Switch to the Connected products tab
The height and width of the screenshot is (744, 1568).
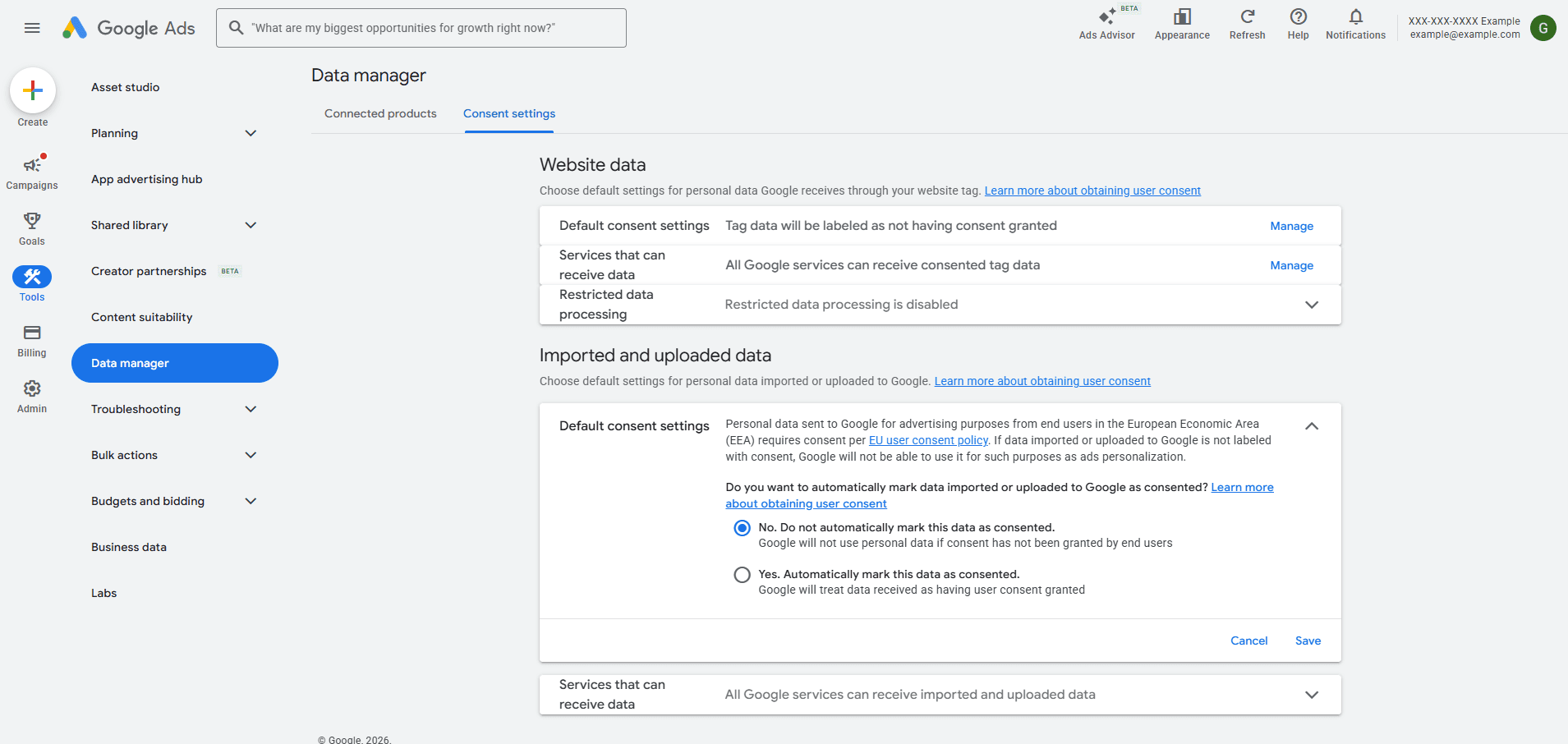tap(379, 113)
